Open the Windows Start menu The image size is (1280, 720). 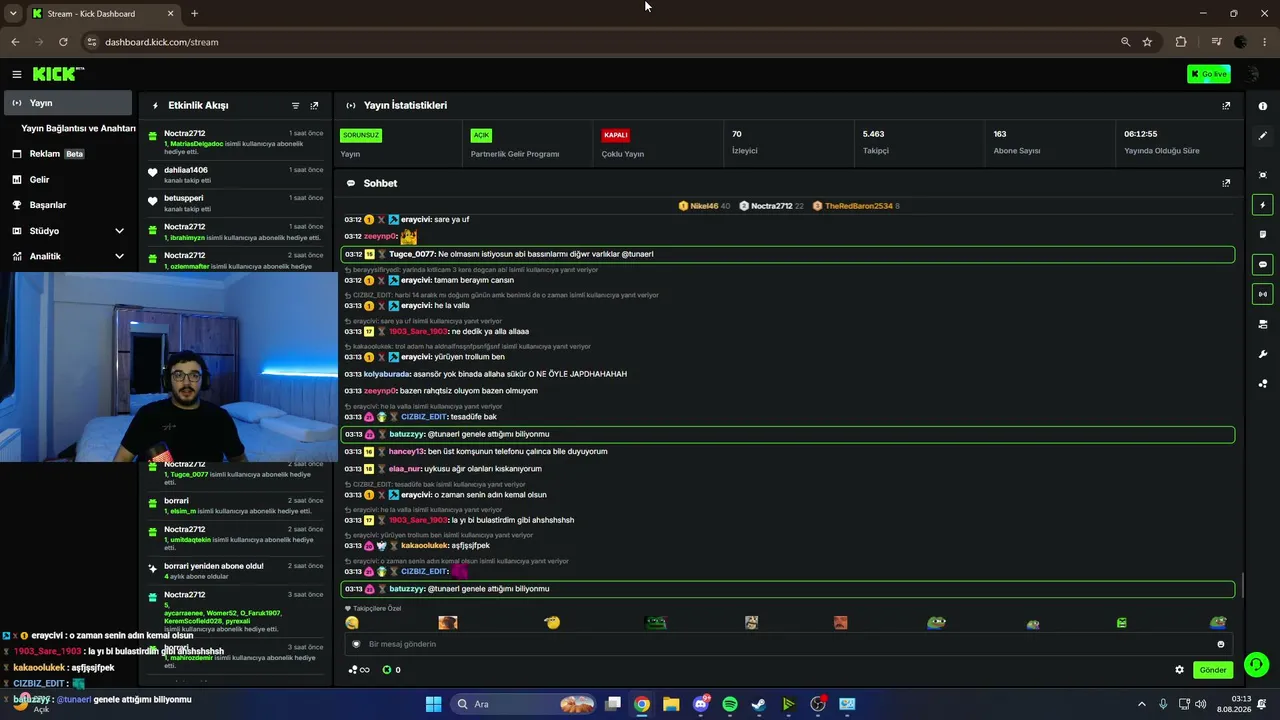pos(433,704)
